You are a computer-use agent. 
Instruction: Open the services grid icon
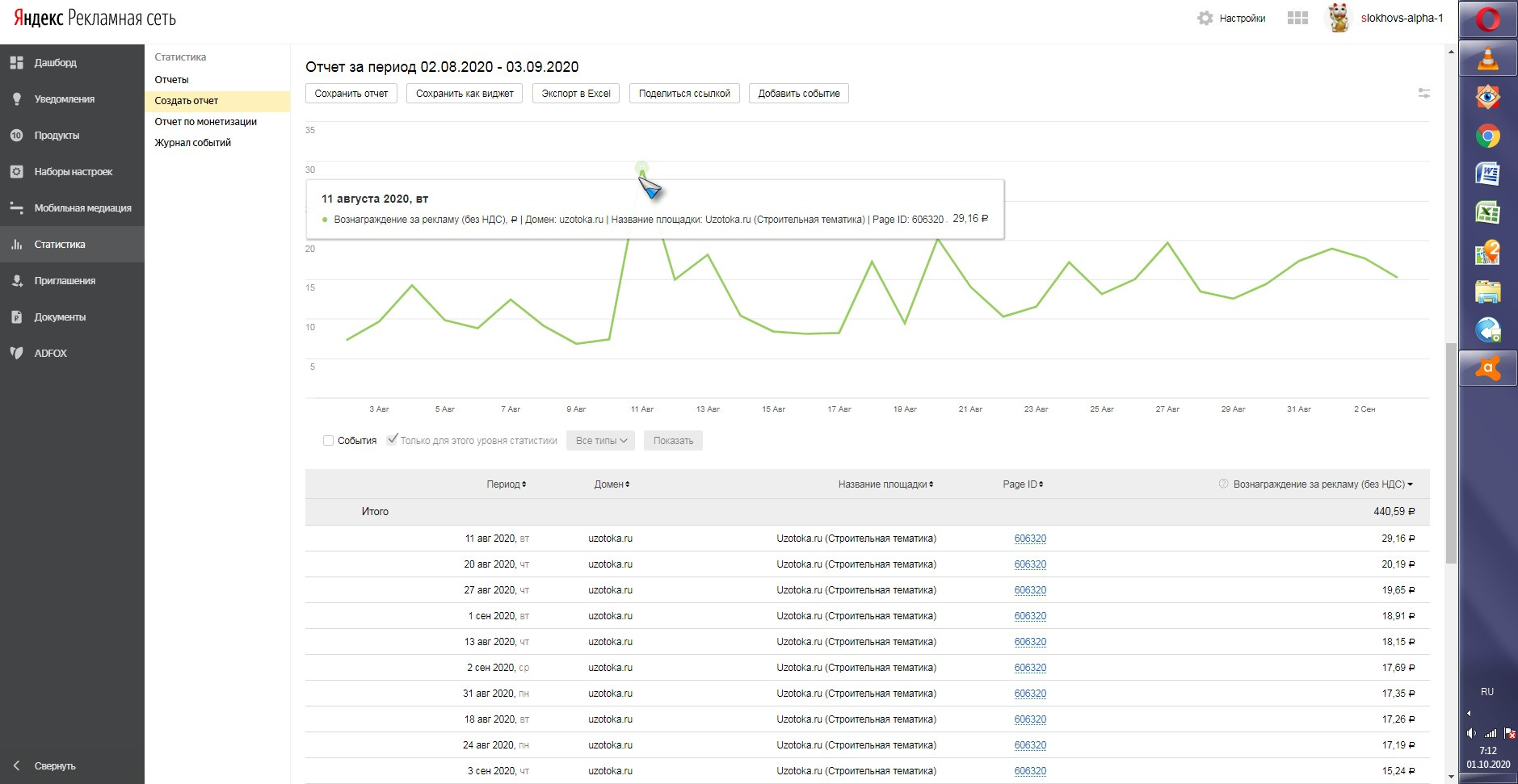(1297, 18)
